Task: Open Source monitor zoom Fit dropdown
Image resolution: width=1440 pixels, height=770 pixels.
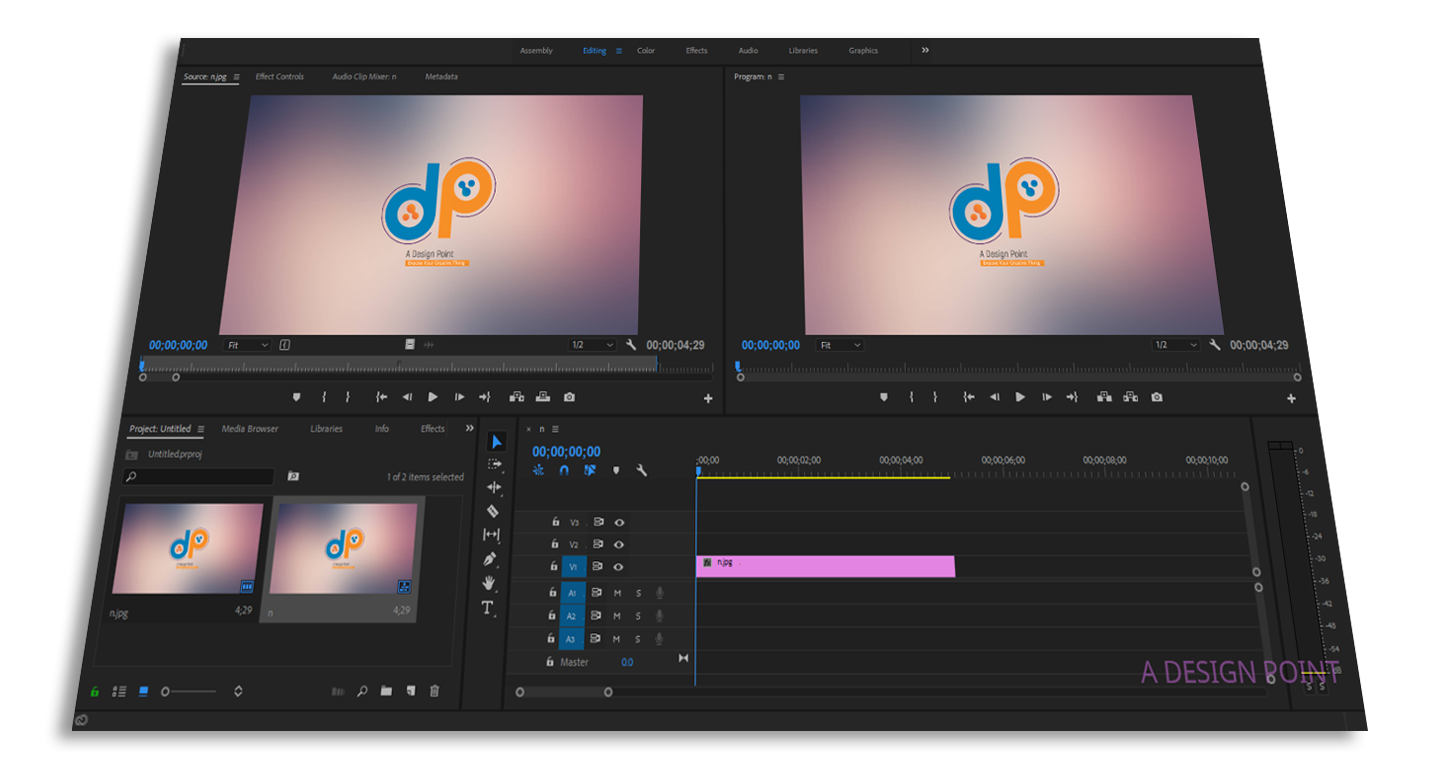Action: (247, 345)
